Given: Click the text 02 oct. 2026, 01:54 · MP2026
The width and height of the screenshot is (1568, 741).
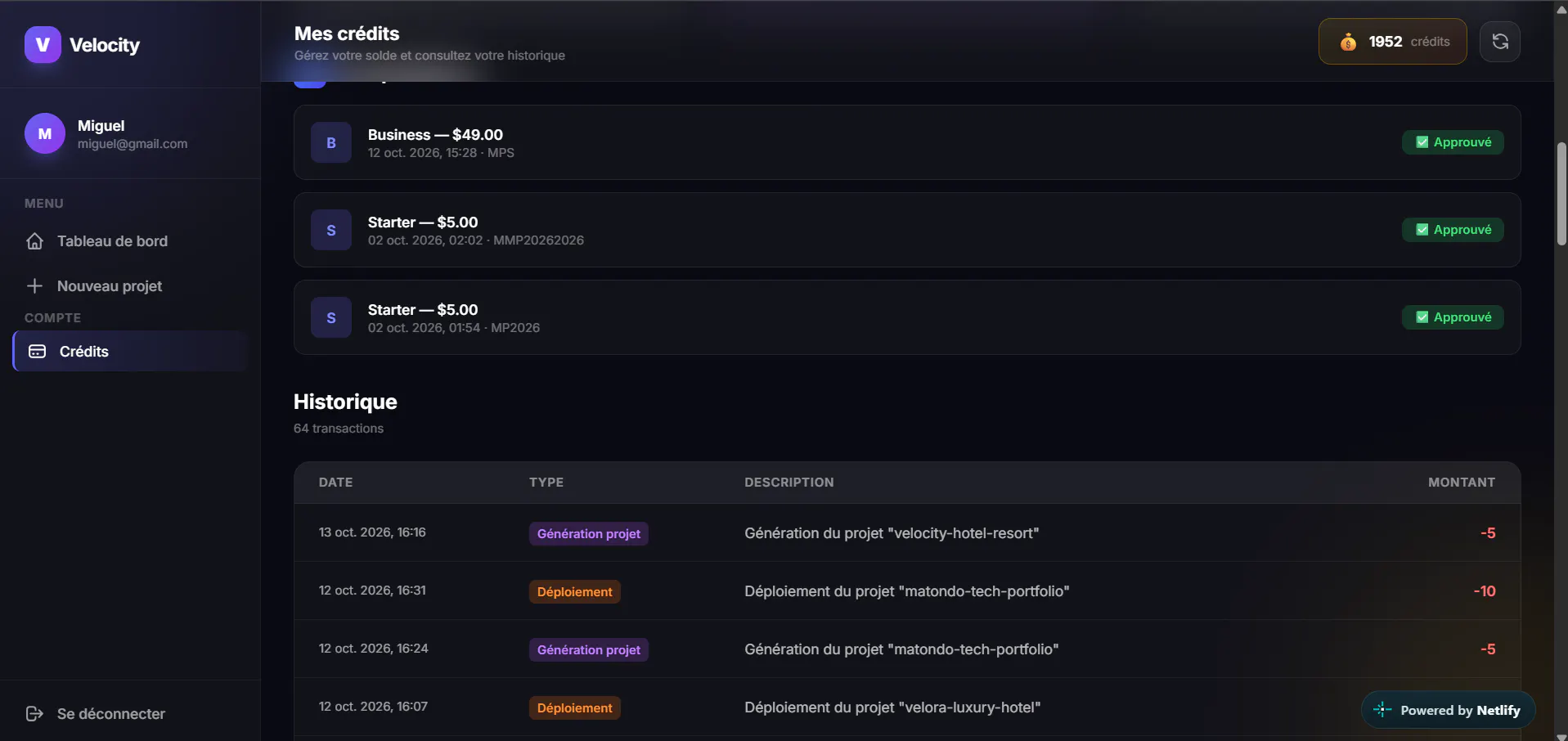Looking at the screenshot, I should pyautogui.click(x=454, y=328).
